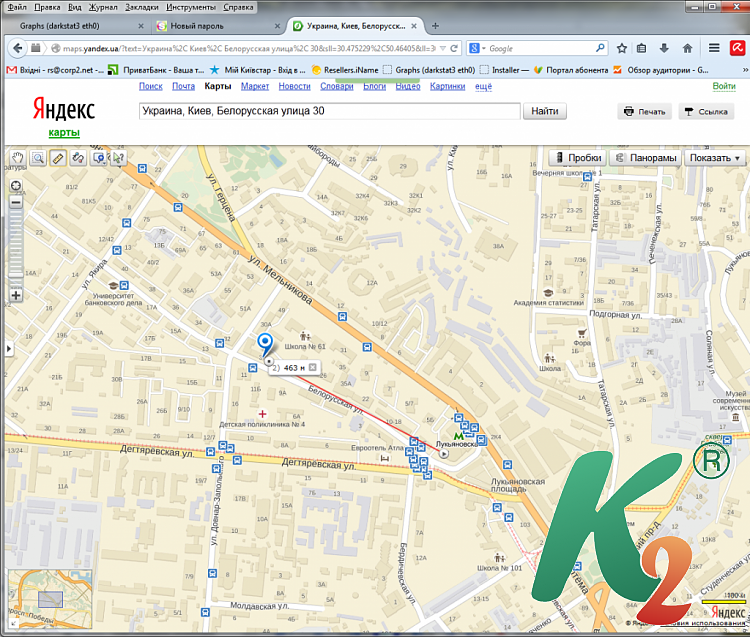This screenshot has width=750, height=637.
Task: Open the Файл menu
Action: pos(17,7)
